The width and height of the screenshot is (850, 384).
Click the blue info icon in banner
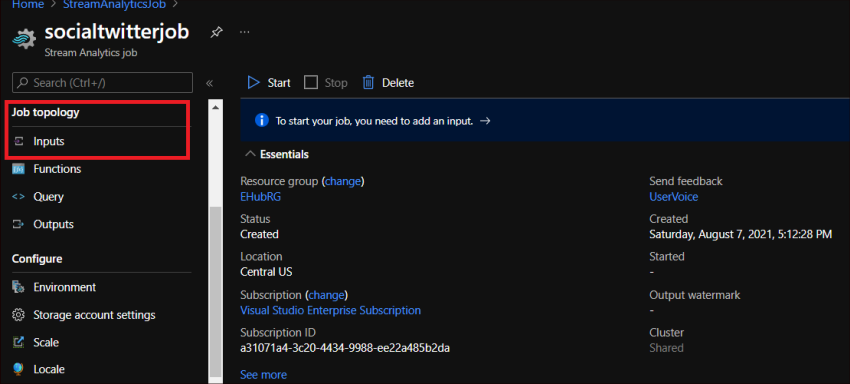pyautogui.click(x=262, y=121)
